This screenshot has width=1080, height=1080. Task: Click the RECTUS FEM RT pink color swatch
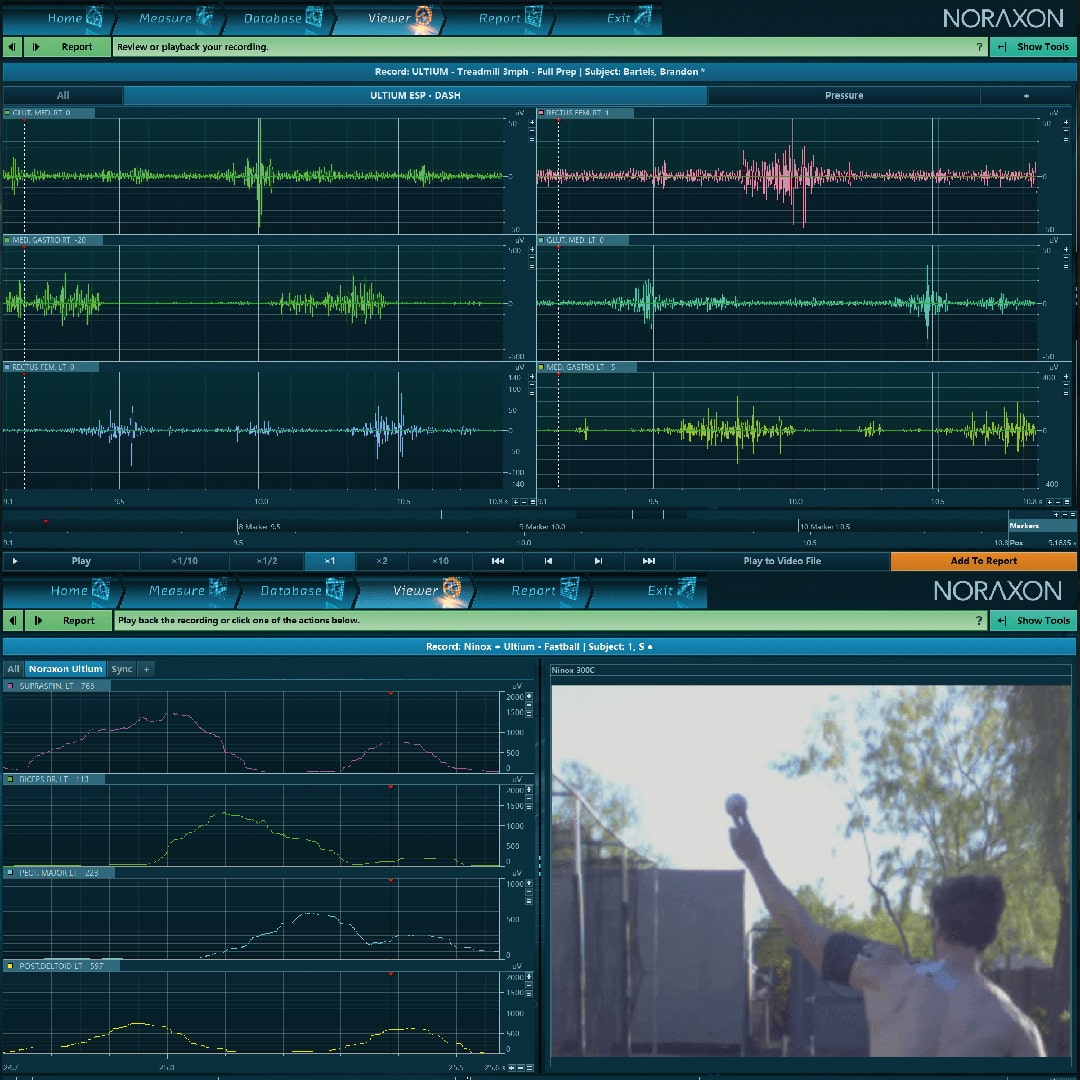[541, 113]
